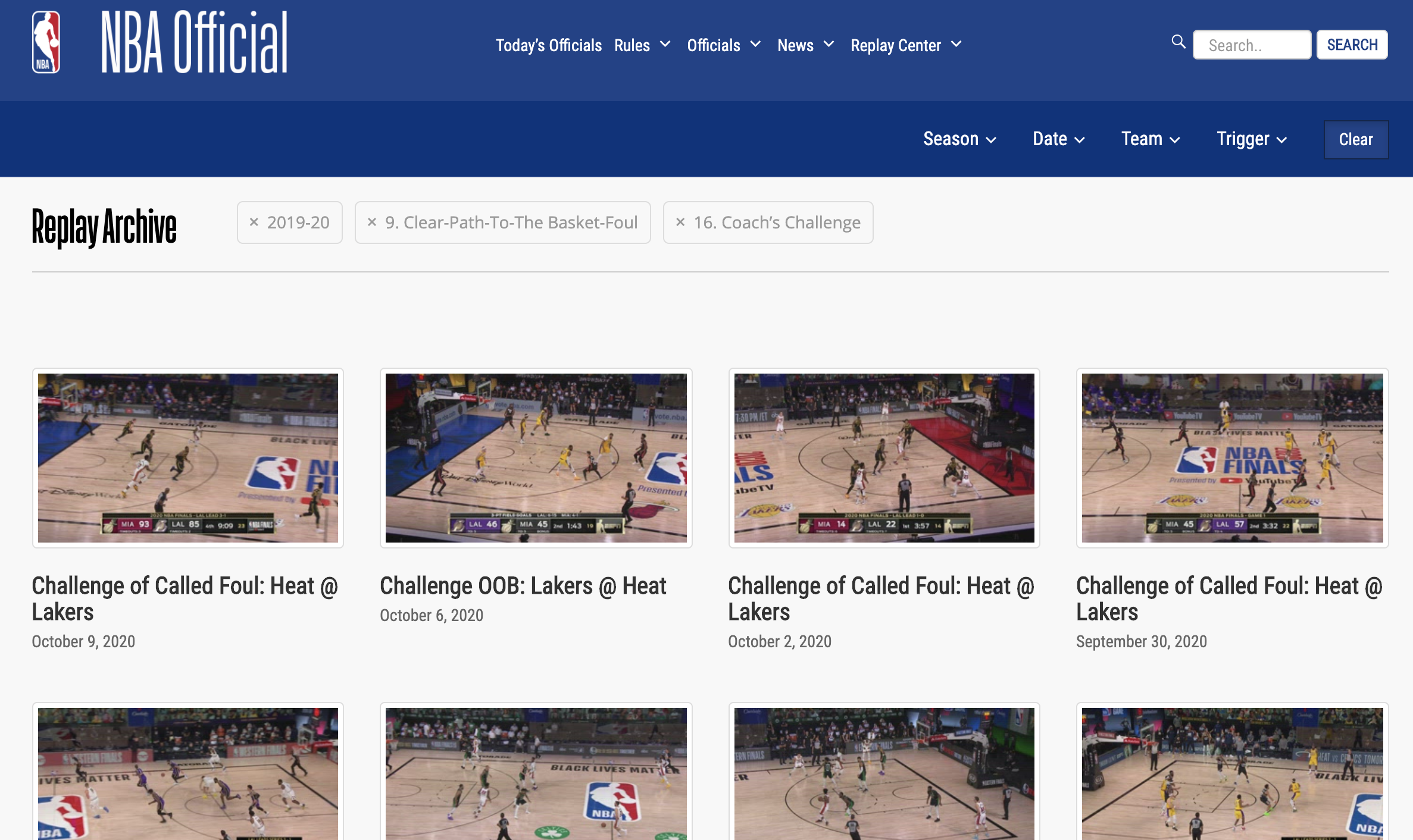
Task: Open the News dropdown arrow
Action: coord(829,45)
